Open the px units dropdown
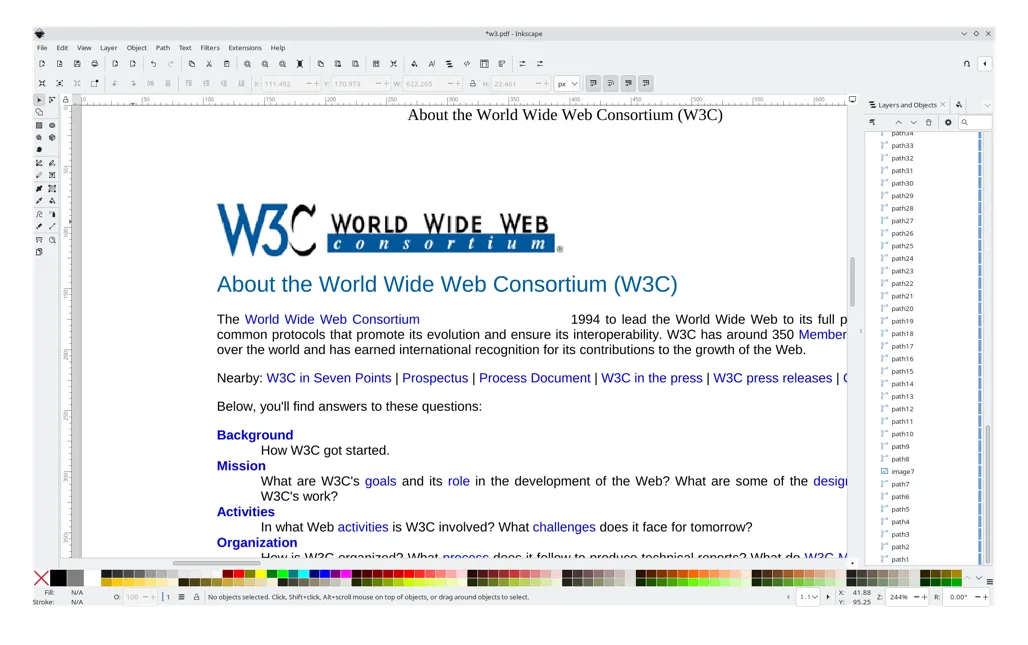 [567, 84]
